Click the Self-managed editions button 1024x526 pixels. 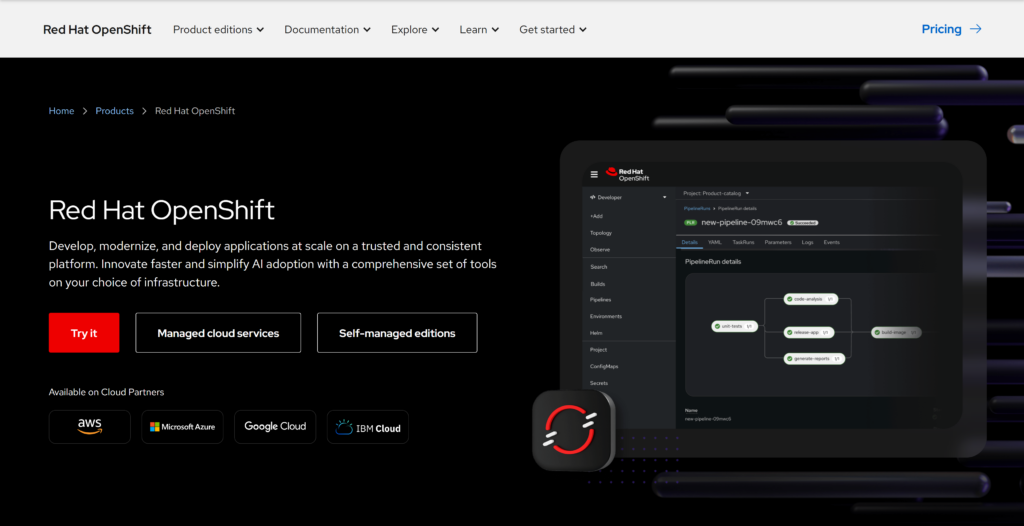(397, 333)
